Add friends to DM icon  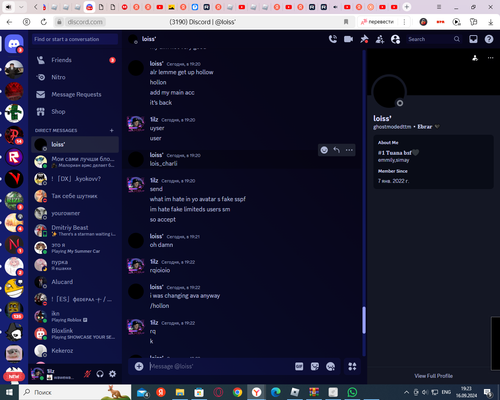pyautogui.click(x=380, y=39)
